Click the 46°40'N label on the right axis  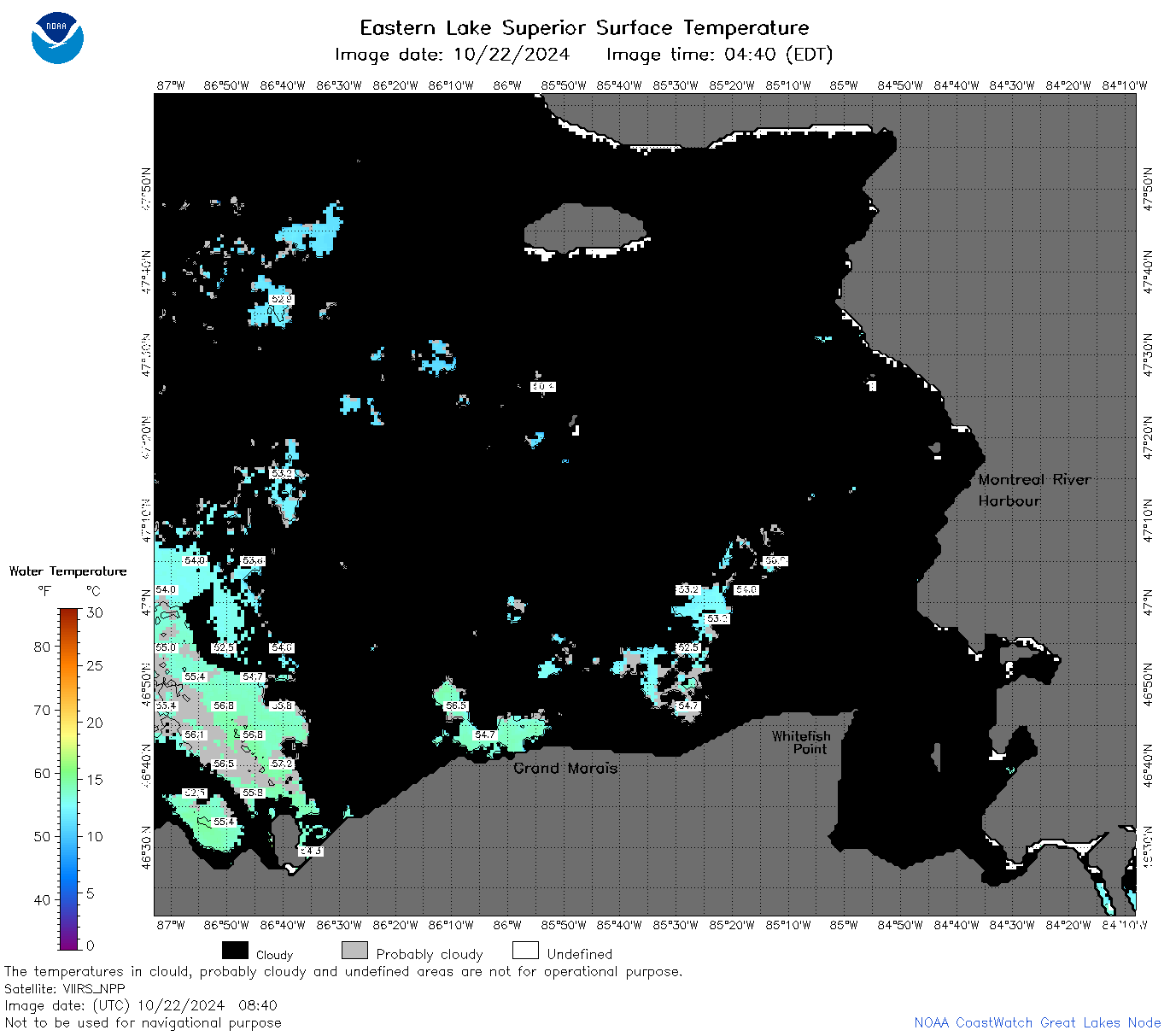(1148, 765)
